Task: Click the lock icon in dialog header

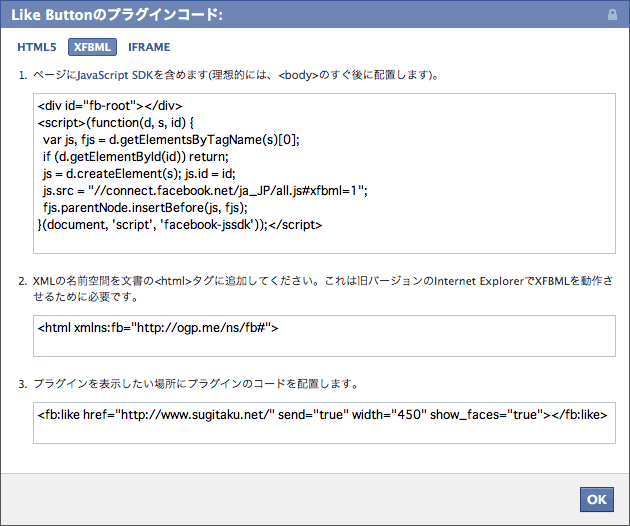Action: coord(612,15)
